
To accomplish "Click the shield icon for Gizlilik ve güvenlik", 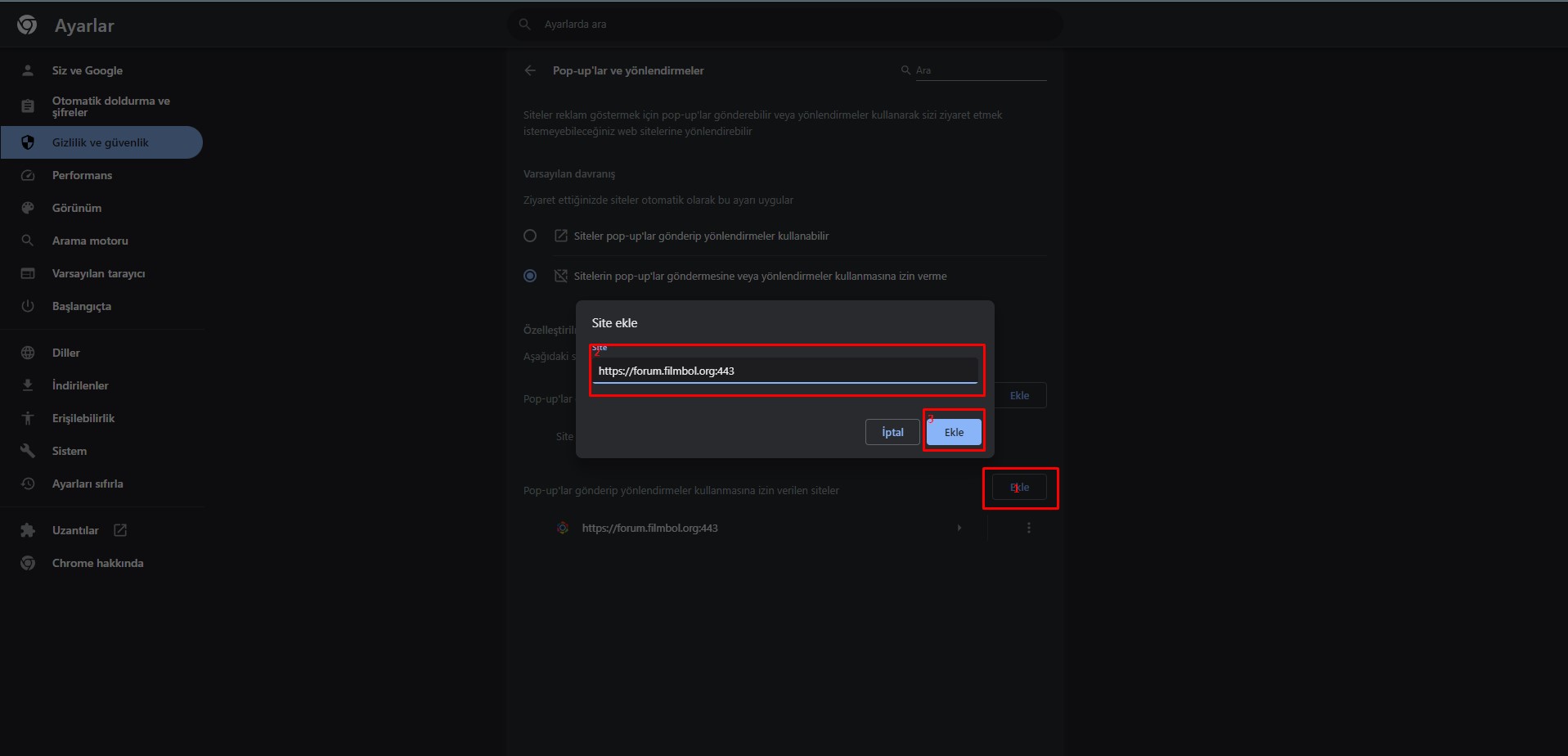I will click(28, 142).
